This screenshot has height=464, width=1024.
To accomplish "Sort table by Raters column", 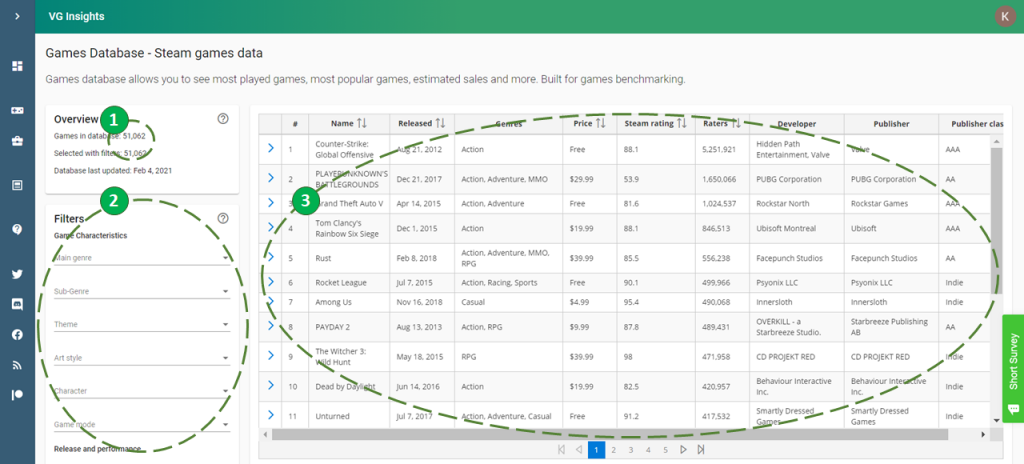I will (735, 124).
